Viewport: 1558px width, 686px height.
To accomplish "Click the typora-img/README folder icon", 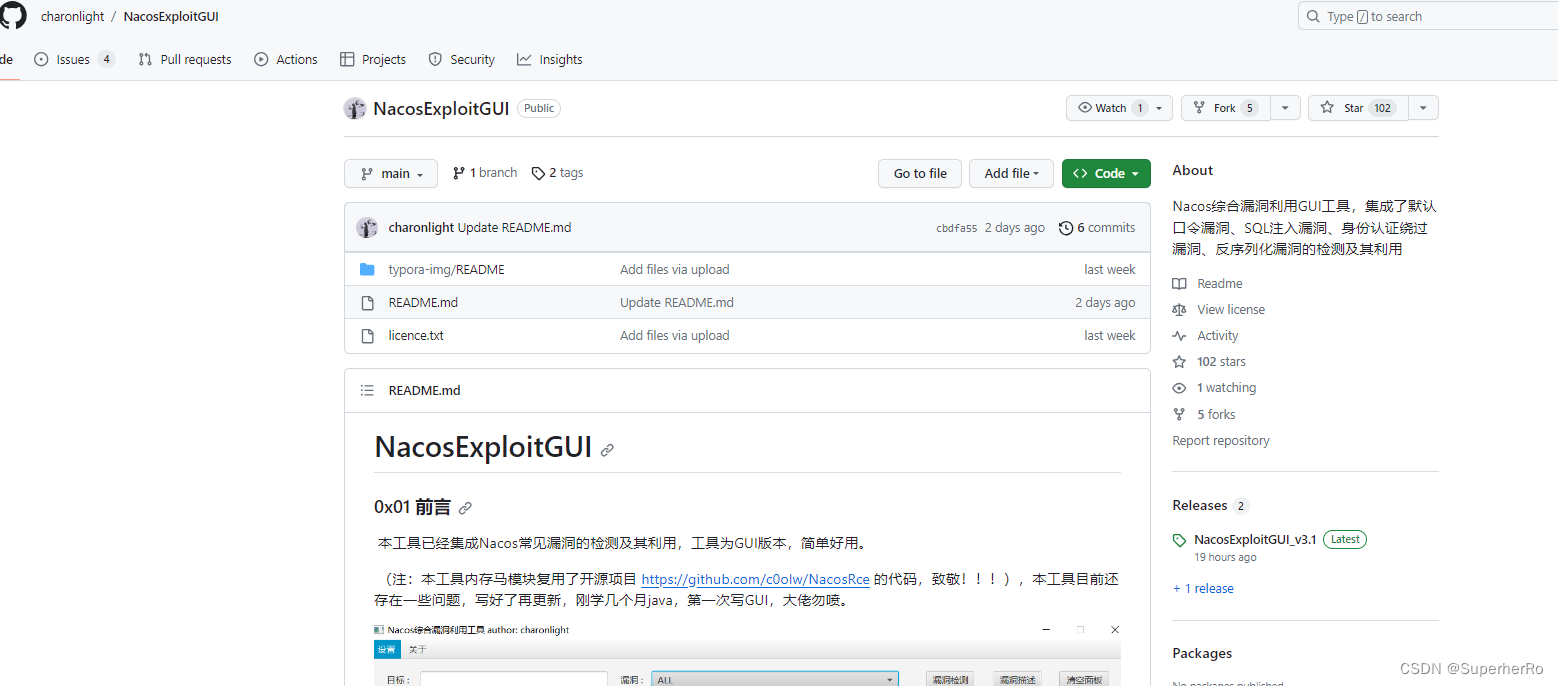I will pyautogui.click(x=367, y=269).
